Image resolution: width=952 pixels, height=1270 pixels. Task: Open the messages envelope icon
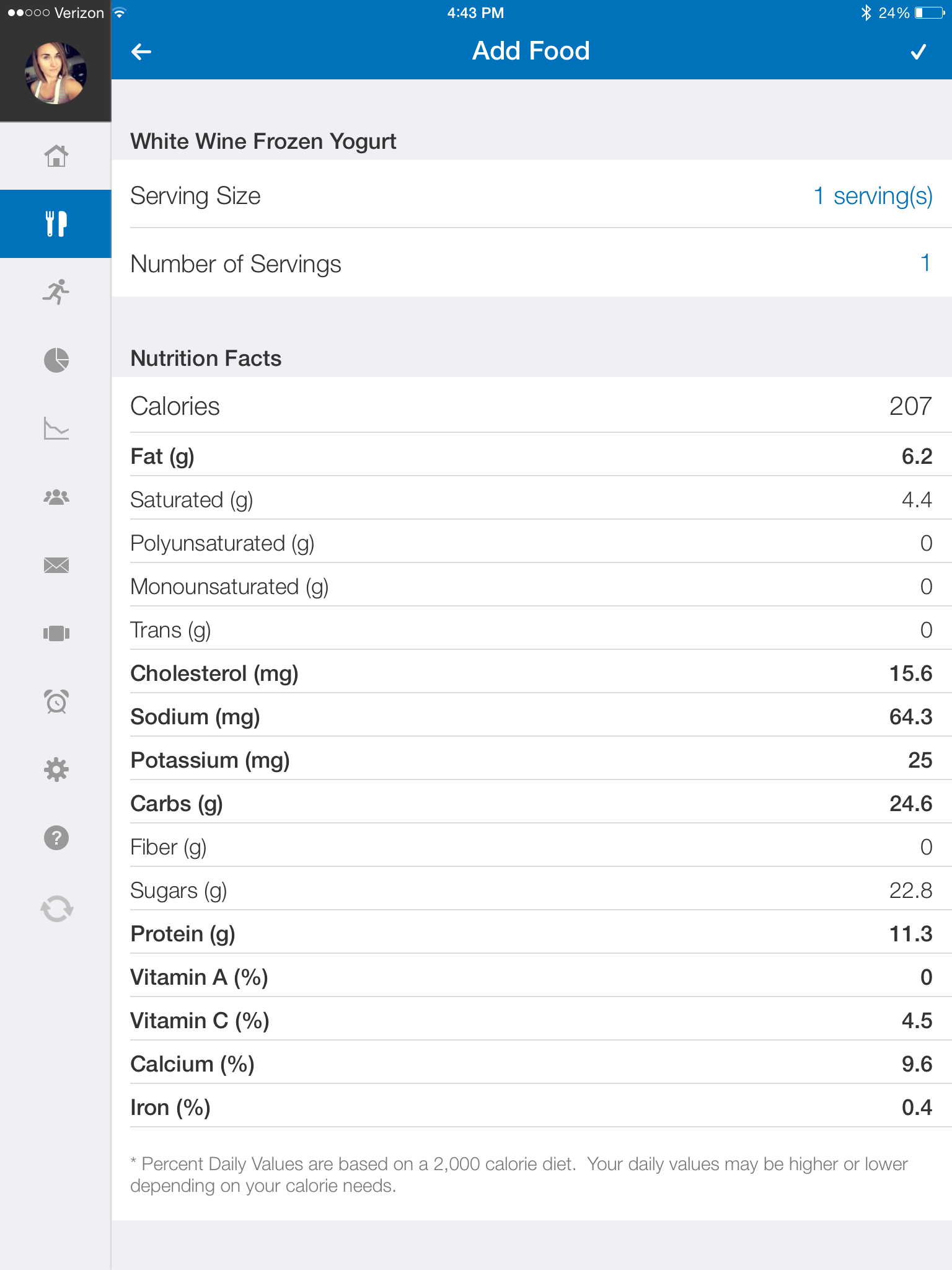click(56, 565)
